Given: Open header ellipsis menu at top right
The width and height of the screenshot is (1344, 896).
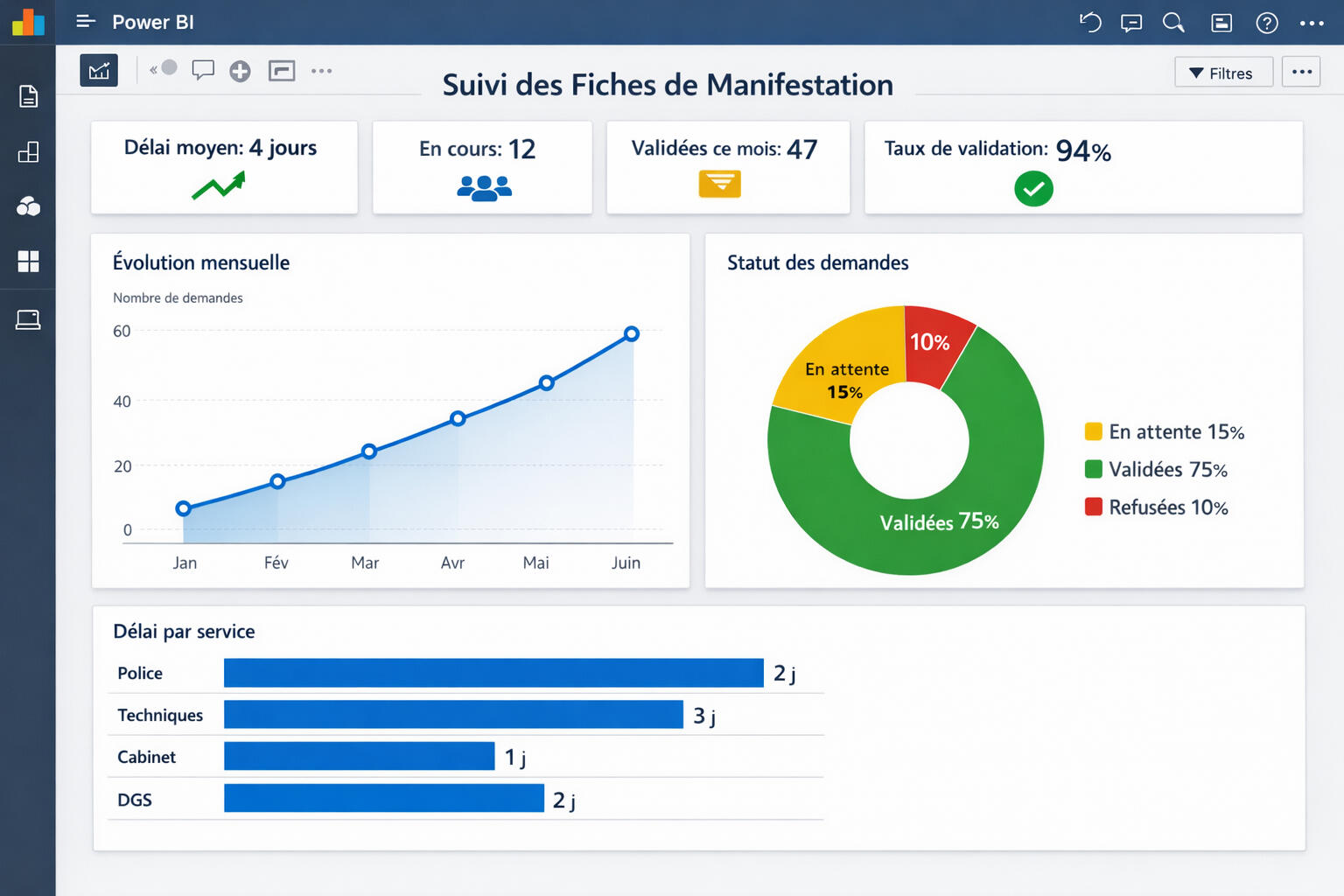Looking at the screenshot, I should tap(1312, 24).
